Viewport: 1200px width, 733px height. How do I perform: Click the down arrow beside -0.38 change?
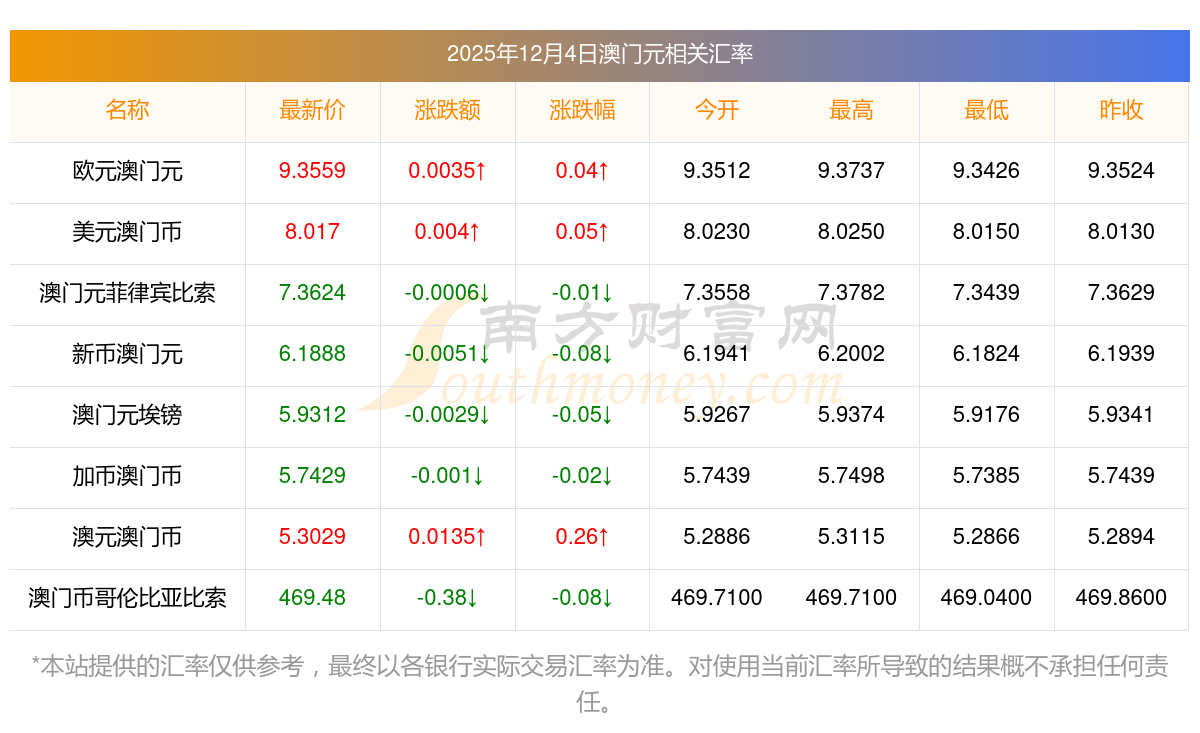472,598
